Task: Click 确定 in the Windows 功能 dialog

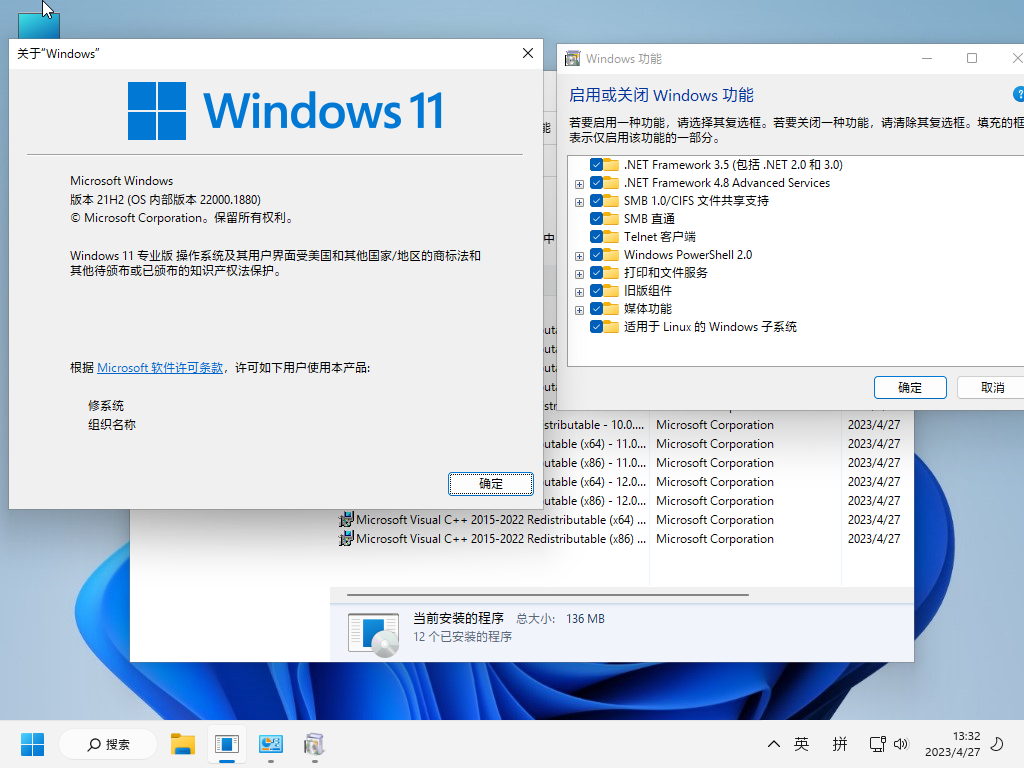Action: (910, 387)
